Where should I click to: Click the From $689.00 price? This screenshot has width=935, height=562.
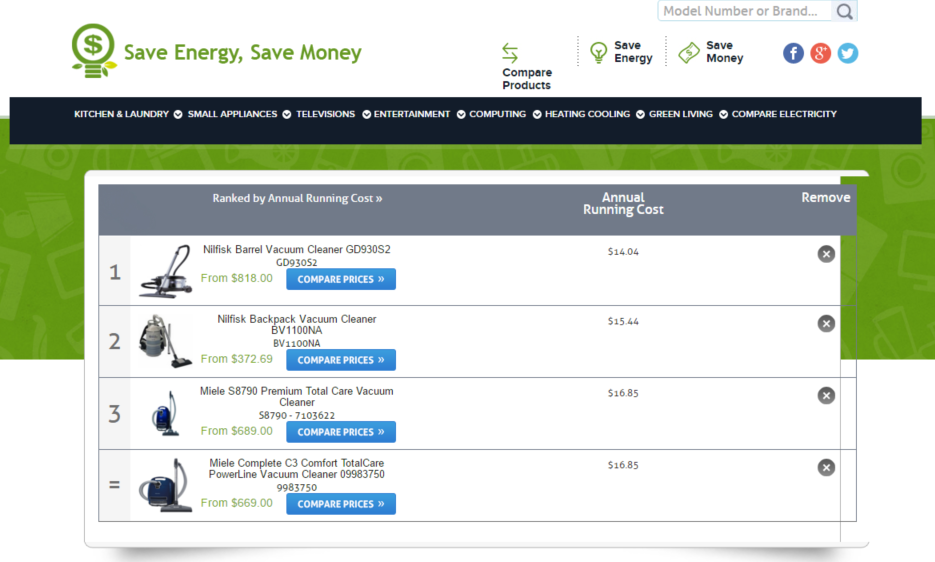(237, 431)
